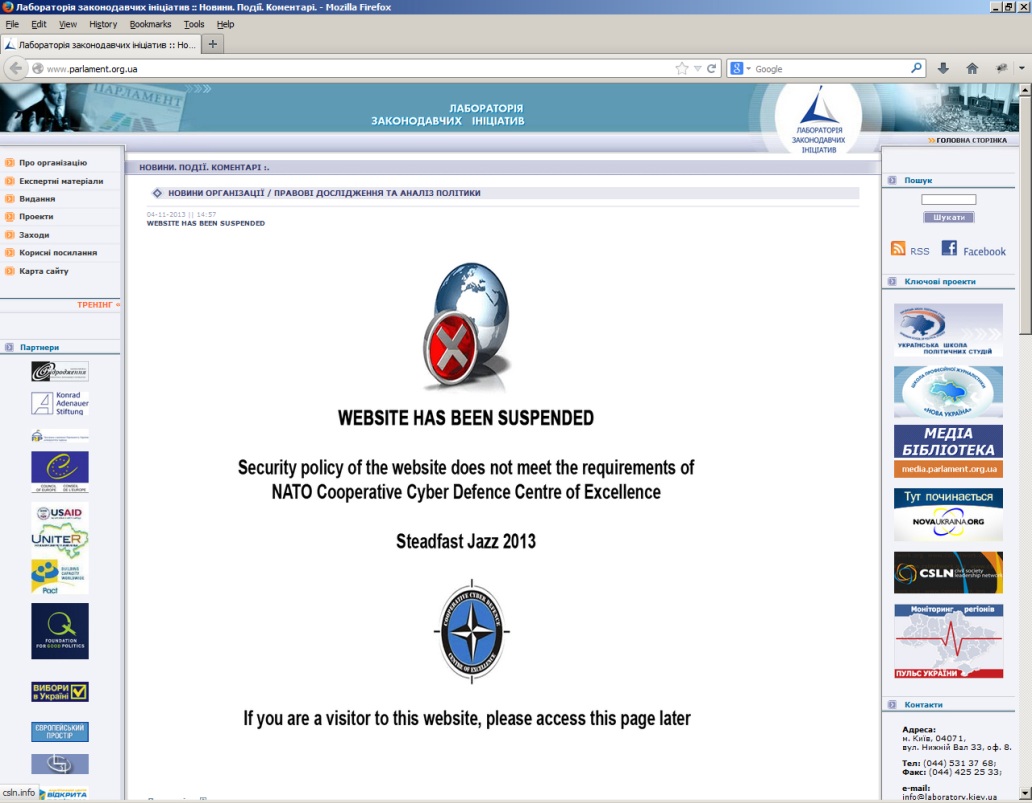Image resolution: width=1032 pixels, height=803 pixels.
Task: Reload the page with refresh icon
Action: (712, 69)
